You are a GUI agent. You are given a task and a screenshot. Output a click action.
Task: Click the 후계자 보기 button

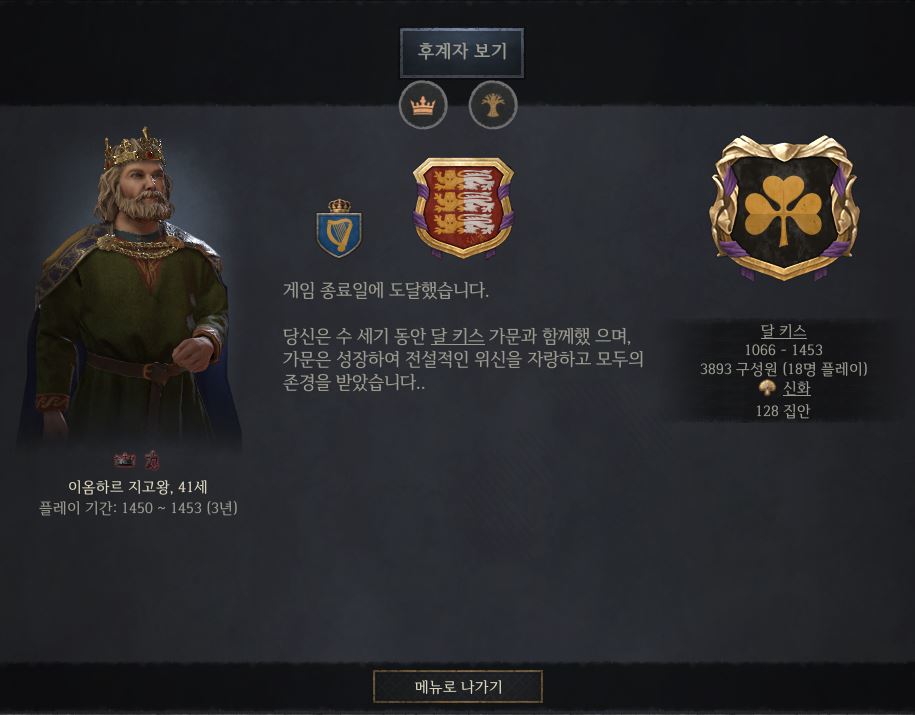[x=462, y=53]
